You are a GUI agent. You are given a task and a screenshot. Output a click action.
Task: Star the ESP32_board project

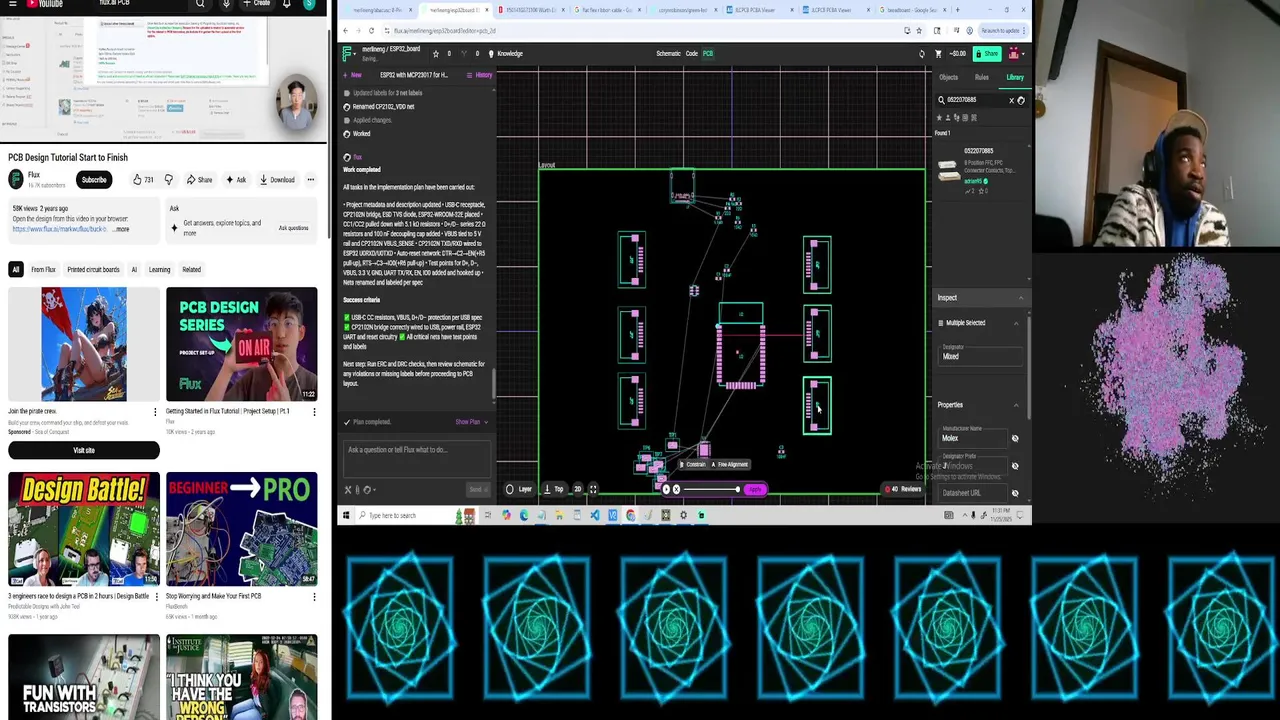point(437,53)
